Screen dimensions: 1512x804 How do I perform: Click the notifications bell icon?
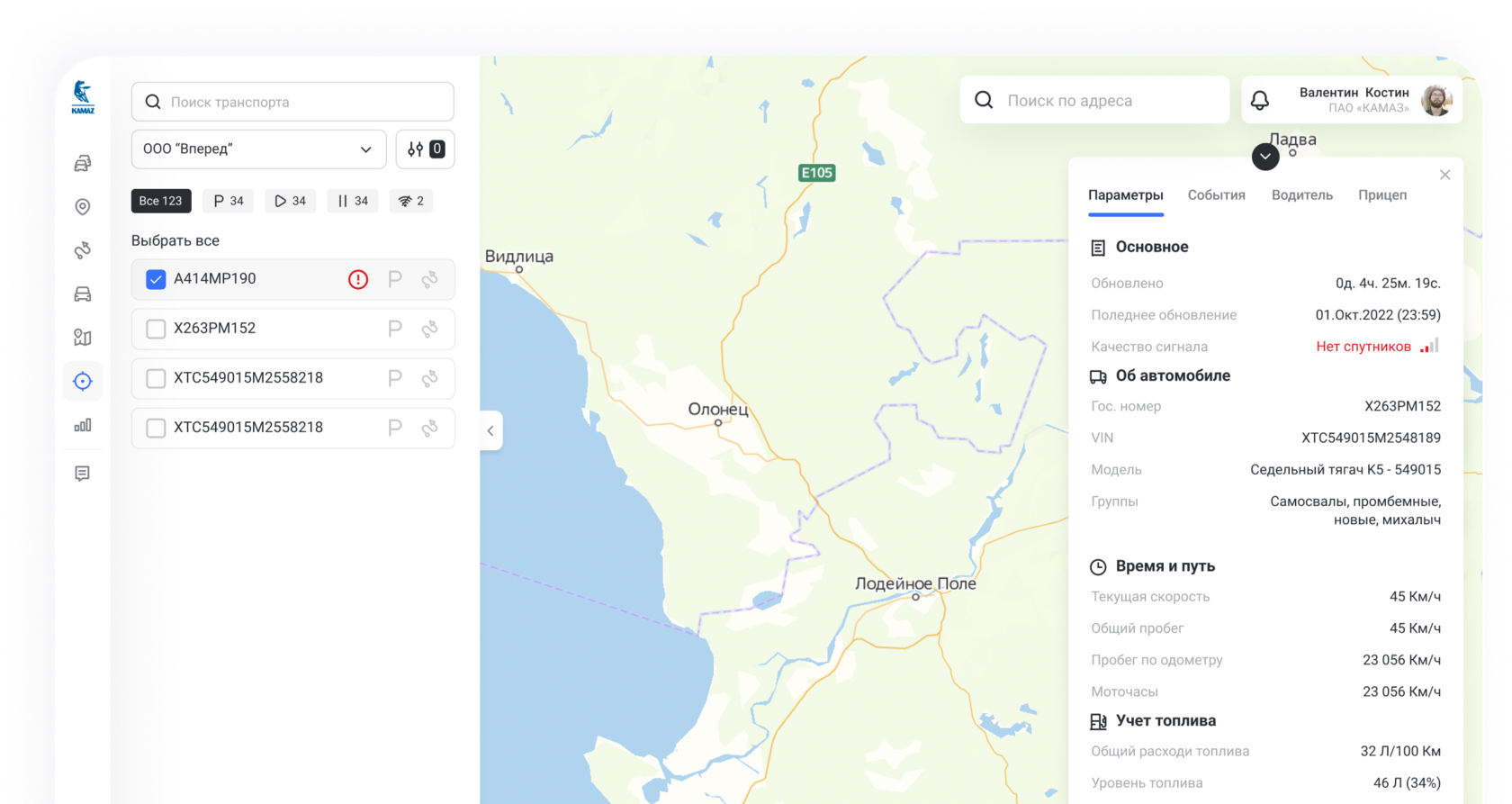pos(1260,101)
